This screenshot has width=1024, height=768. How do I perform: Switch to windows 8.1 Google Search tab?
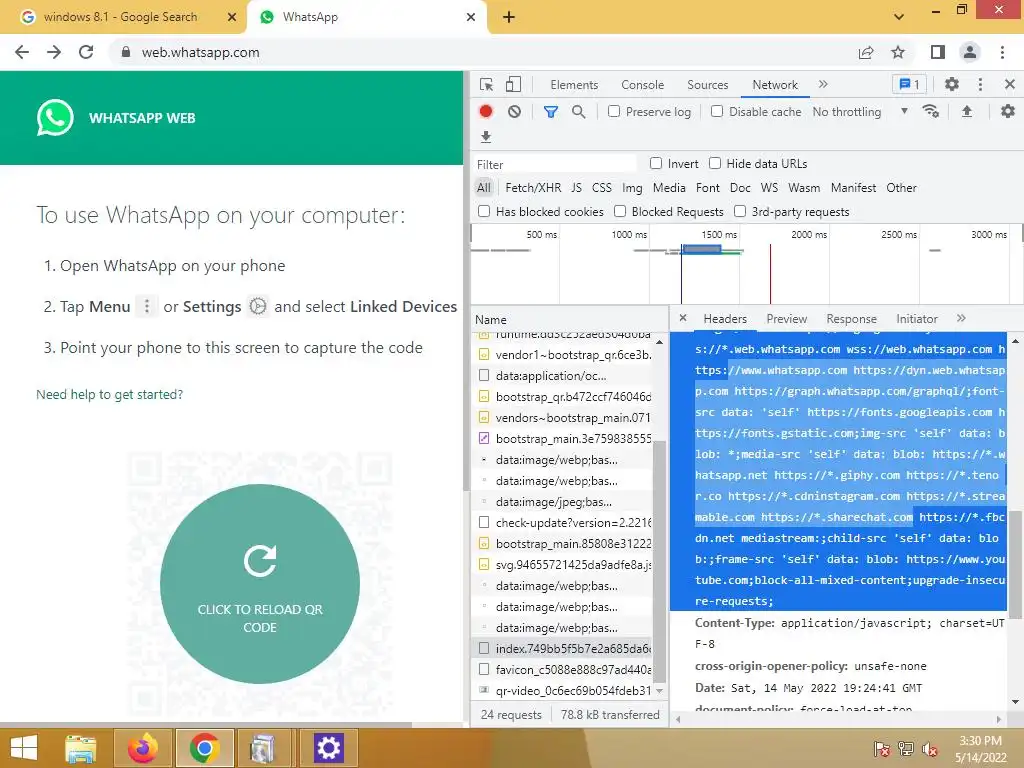[120, 17]
